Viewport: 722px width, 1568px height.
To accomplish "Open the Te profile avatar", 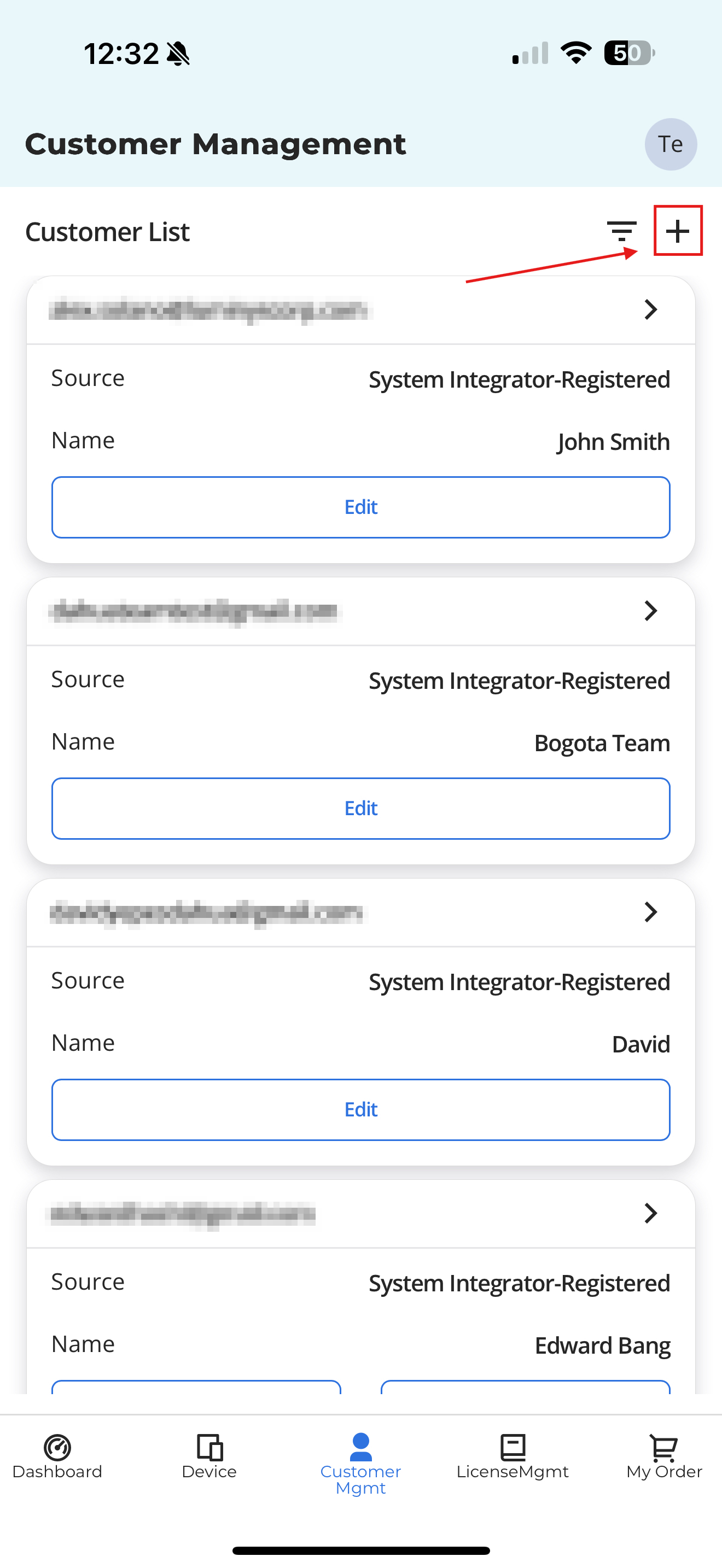I will (x=670, y=144).
